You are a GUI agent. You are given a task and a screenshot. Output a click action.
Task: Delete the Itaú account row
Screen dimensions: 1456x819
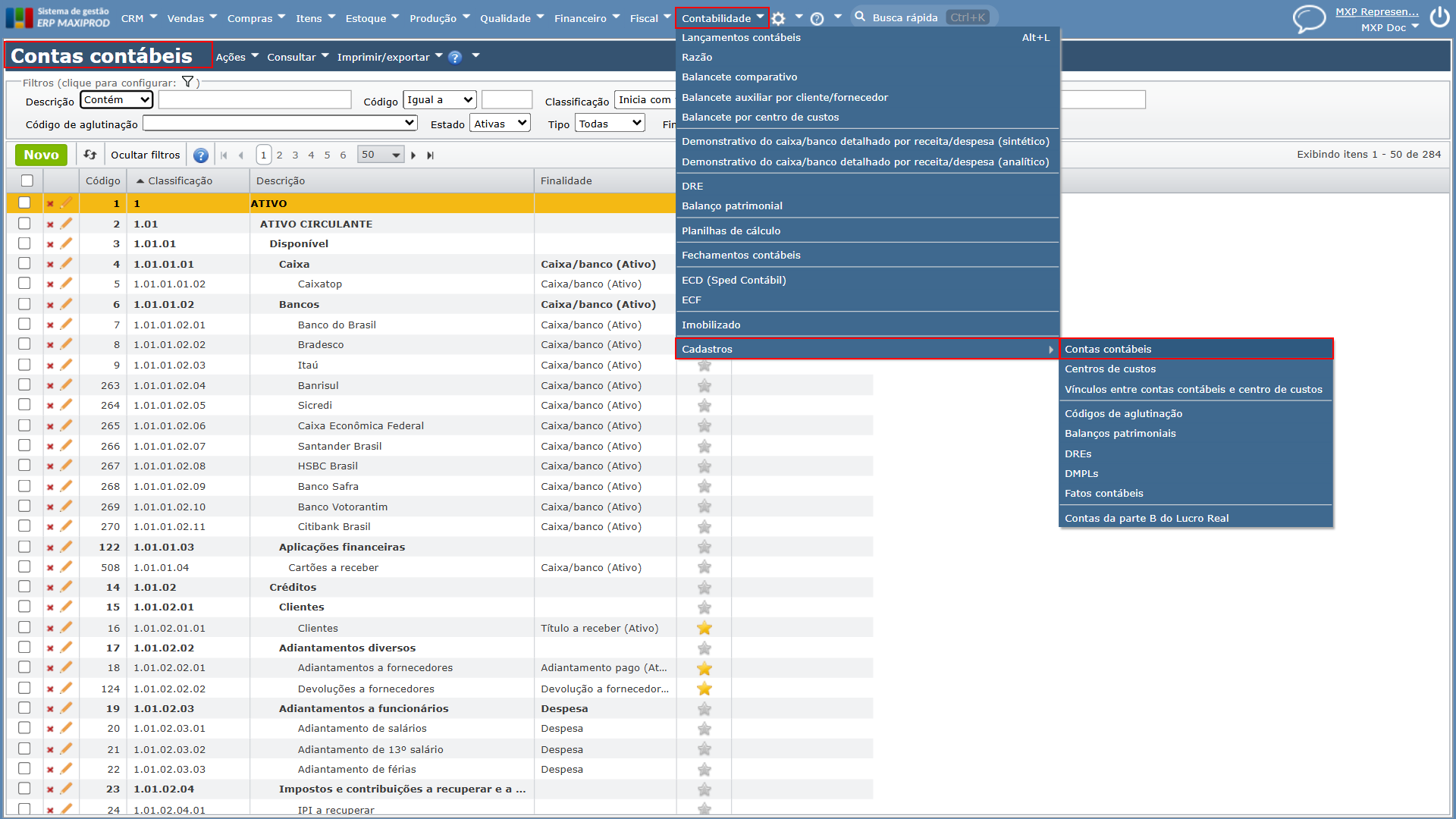[50, 366]
